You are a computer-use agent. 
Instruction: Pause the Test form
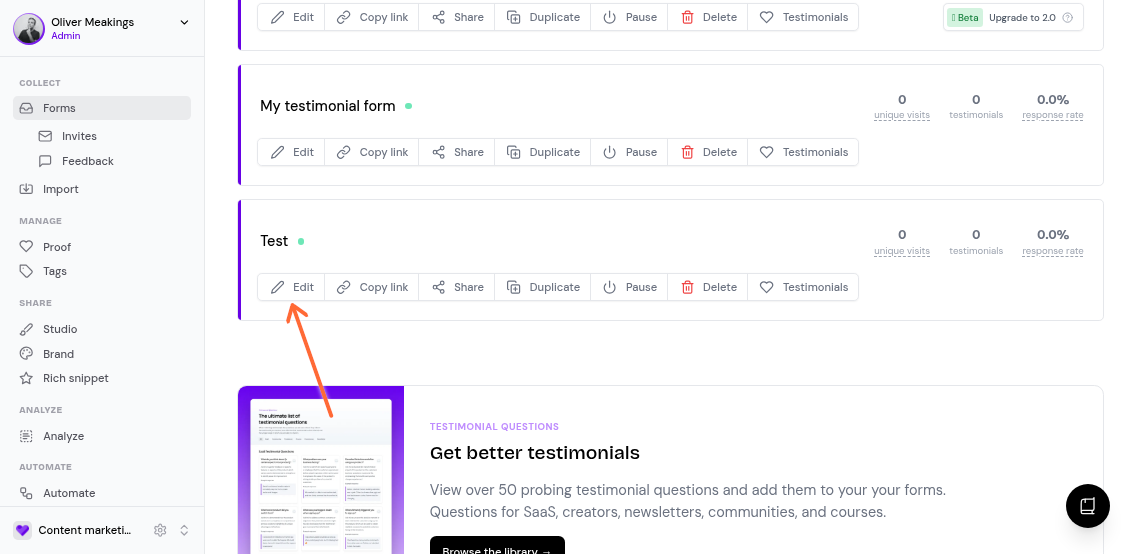630,287
